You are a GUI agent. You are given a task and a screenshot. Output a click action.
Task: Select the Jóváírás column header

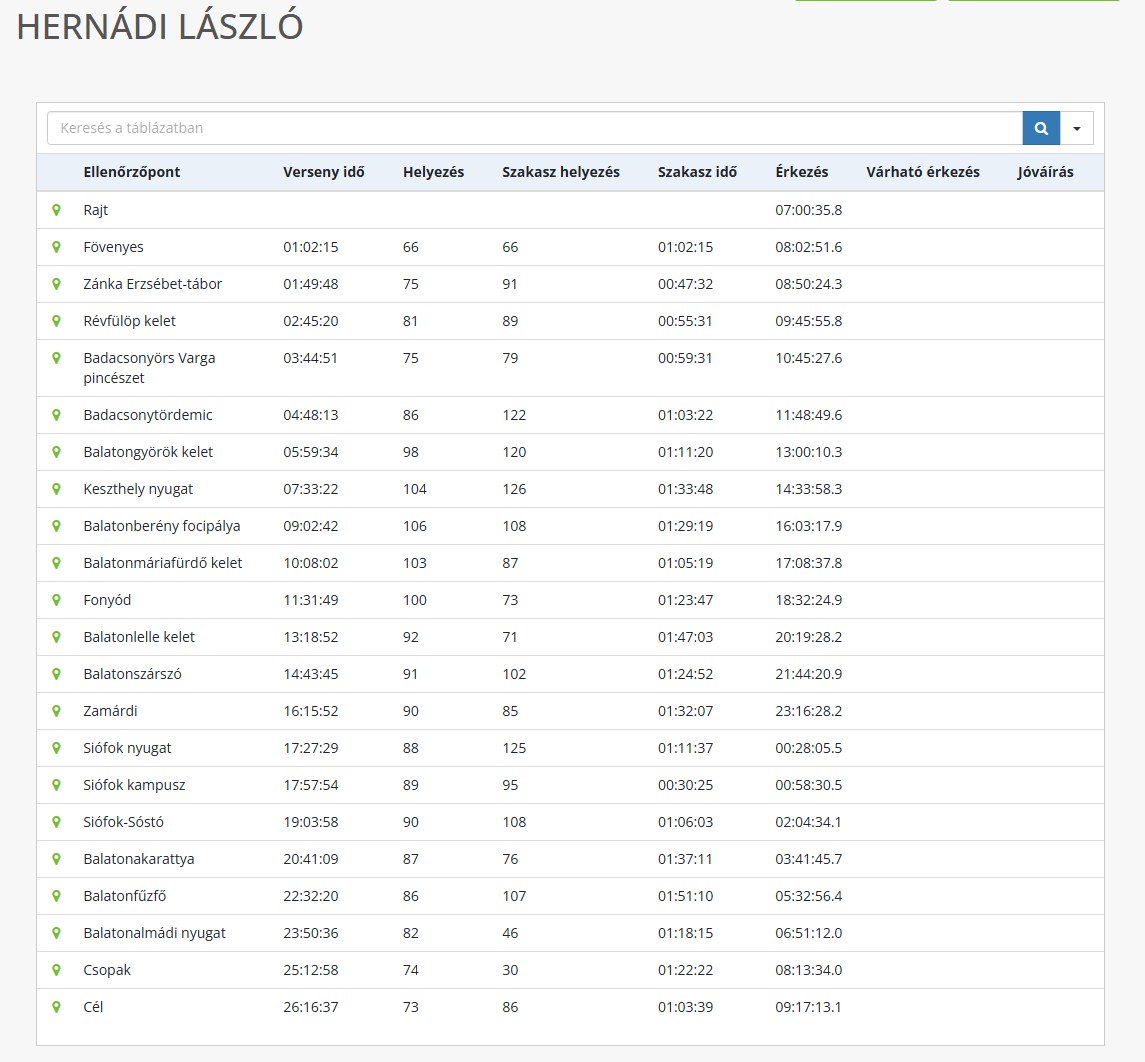[1045, 172]
